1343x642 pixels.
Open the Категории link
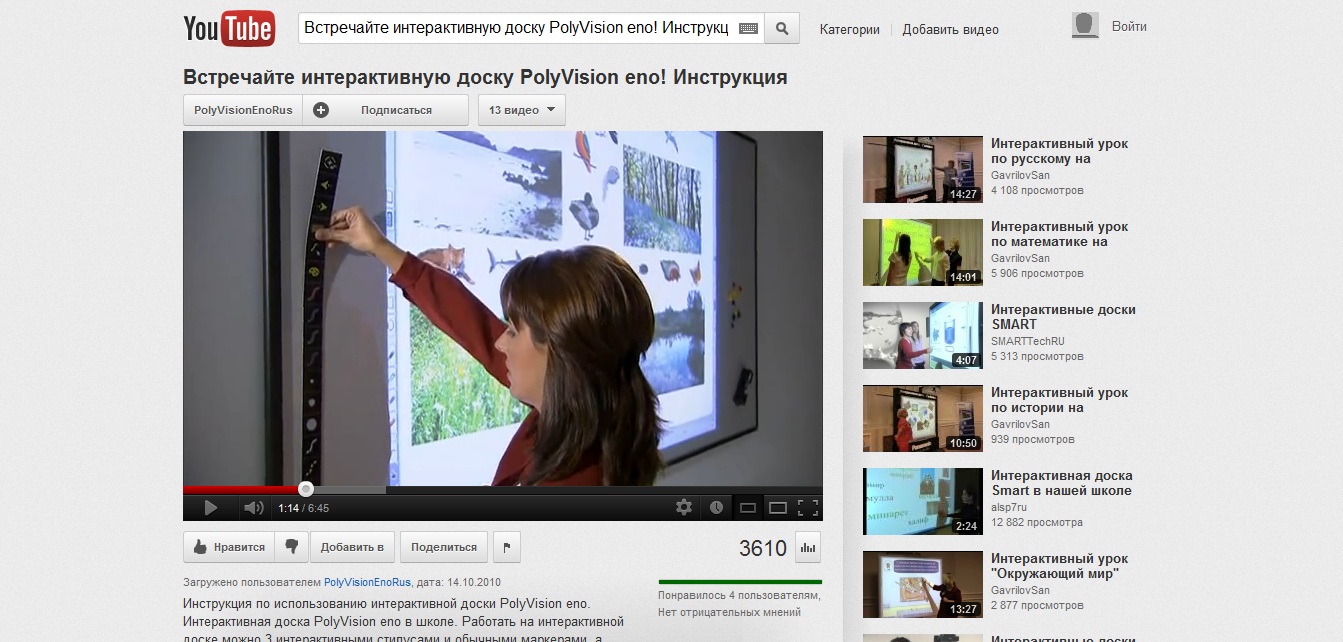[x=850, y=30]
